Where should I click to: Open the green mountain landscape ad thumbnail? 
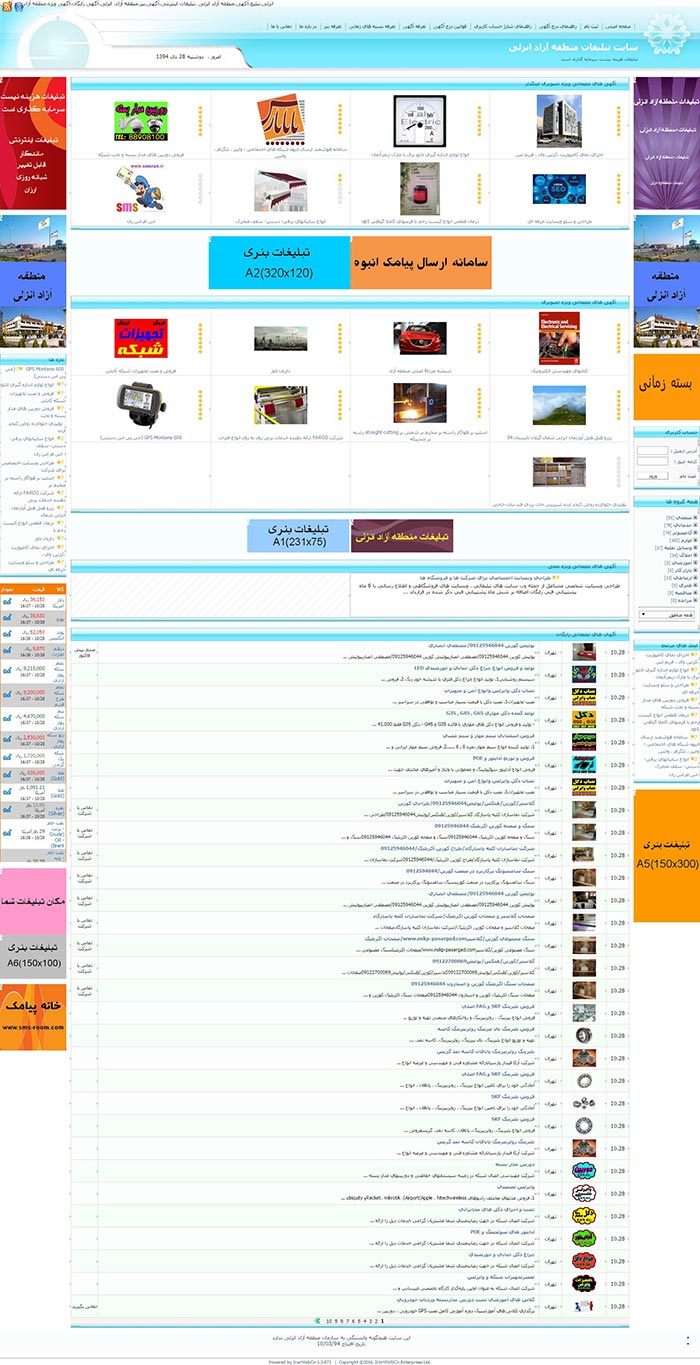click(x=559, y=406)
